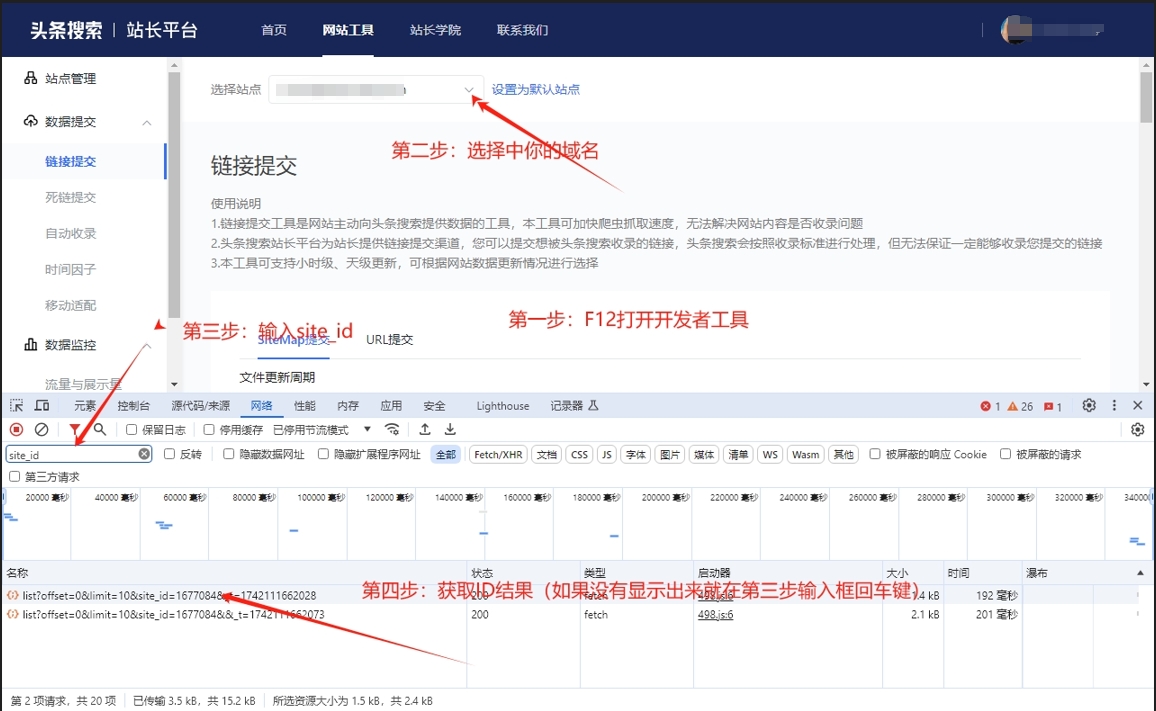Viewport: 1156px width, 711px height.
Task: Open the user avatar in header
Action: click(x=1016, y=30)
